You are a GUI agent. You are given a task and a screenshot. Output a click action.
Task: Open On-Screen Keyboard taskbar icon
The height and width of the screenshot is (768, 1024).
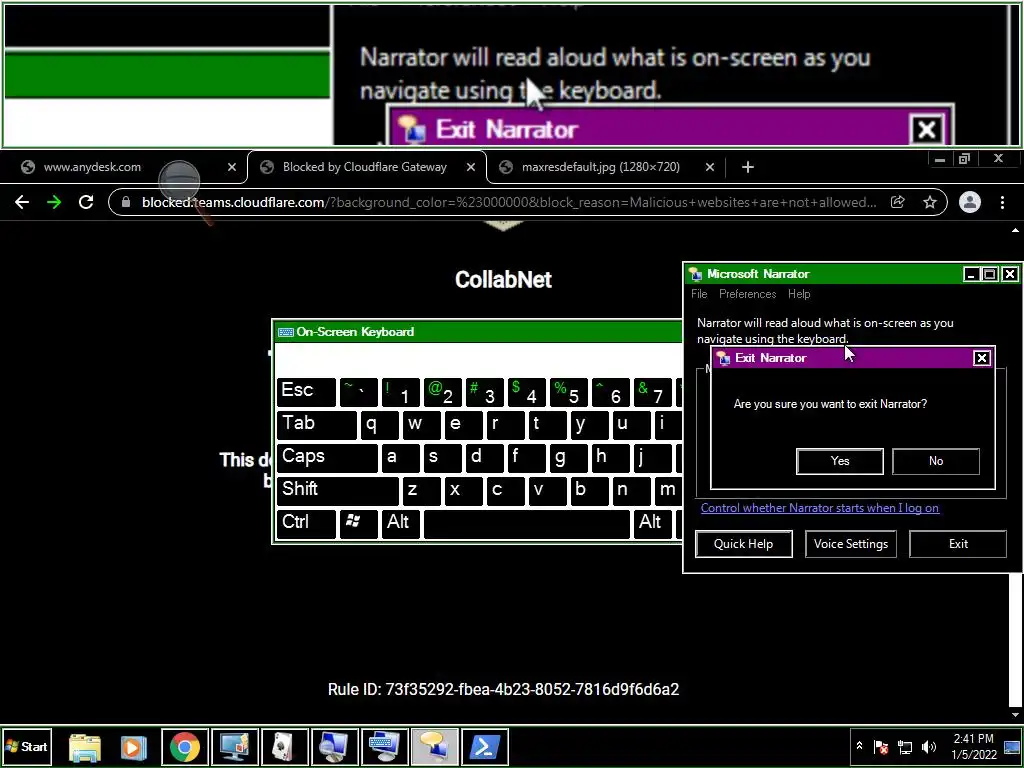tap(385, 746)
